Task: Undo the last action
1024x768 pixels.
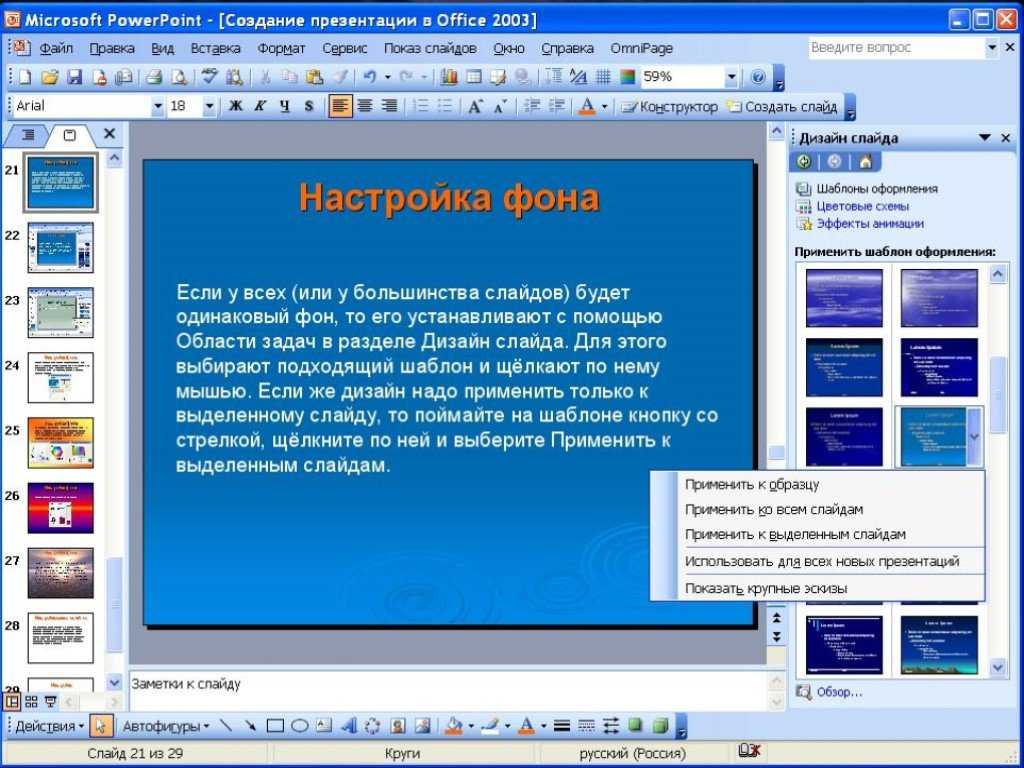Action: coord(370,78)
